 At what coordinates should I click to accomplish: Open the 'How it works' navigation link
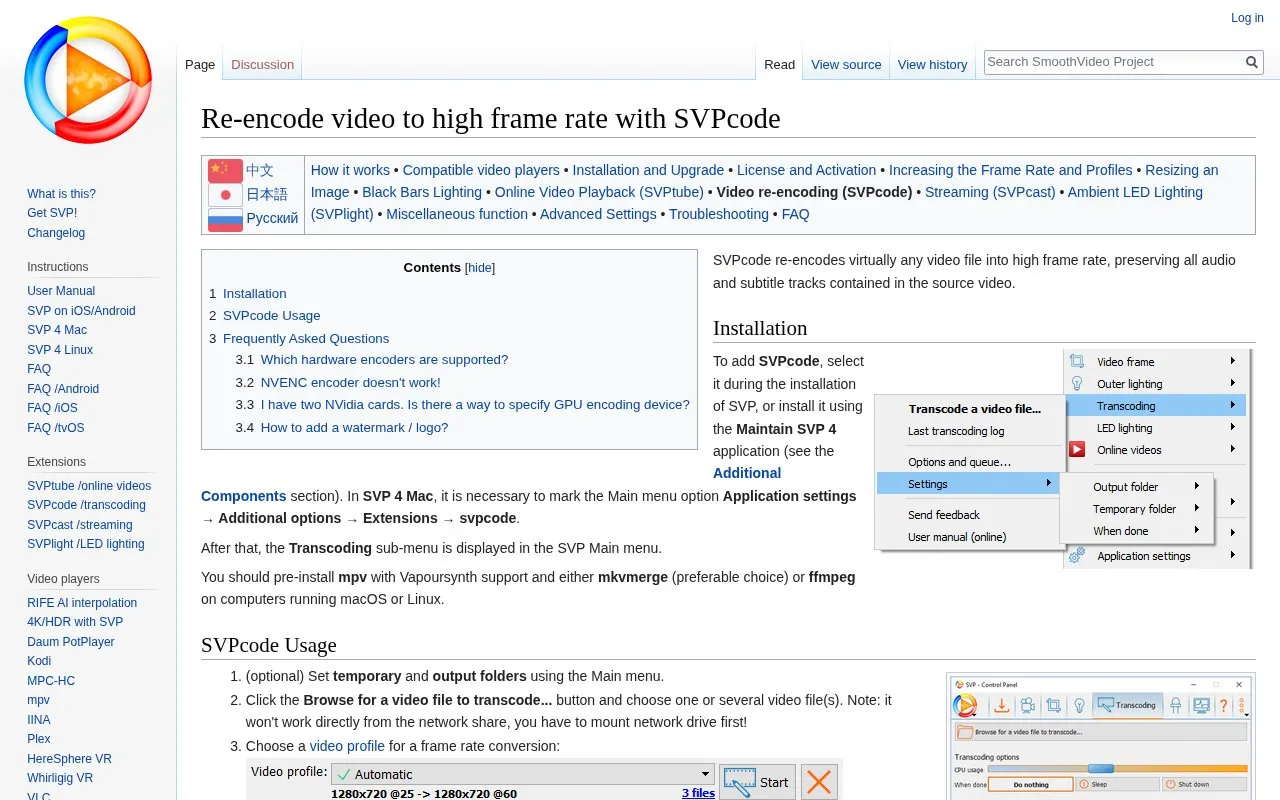[350, 170]
